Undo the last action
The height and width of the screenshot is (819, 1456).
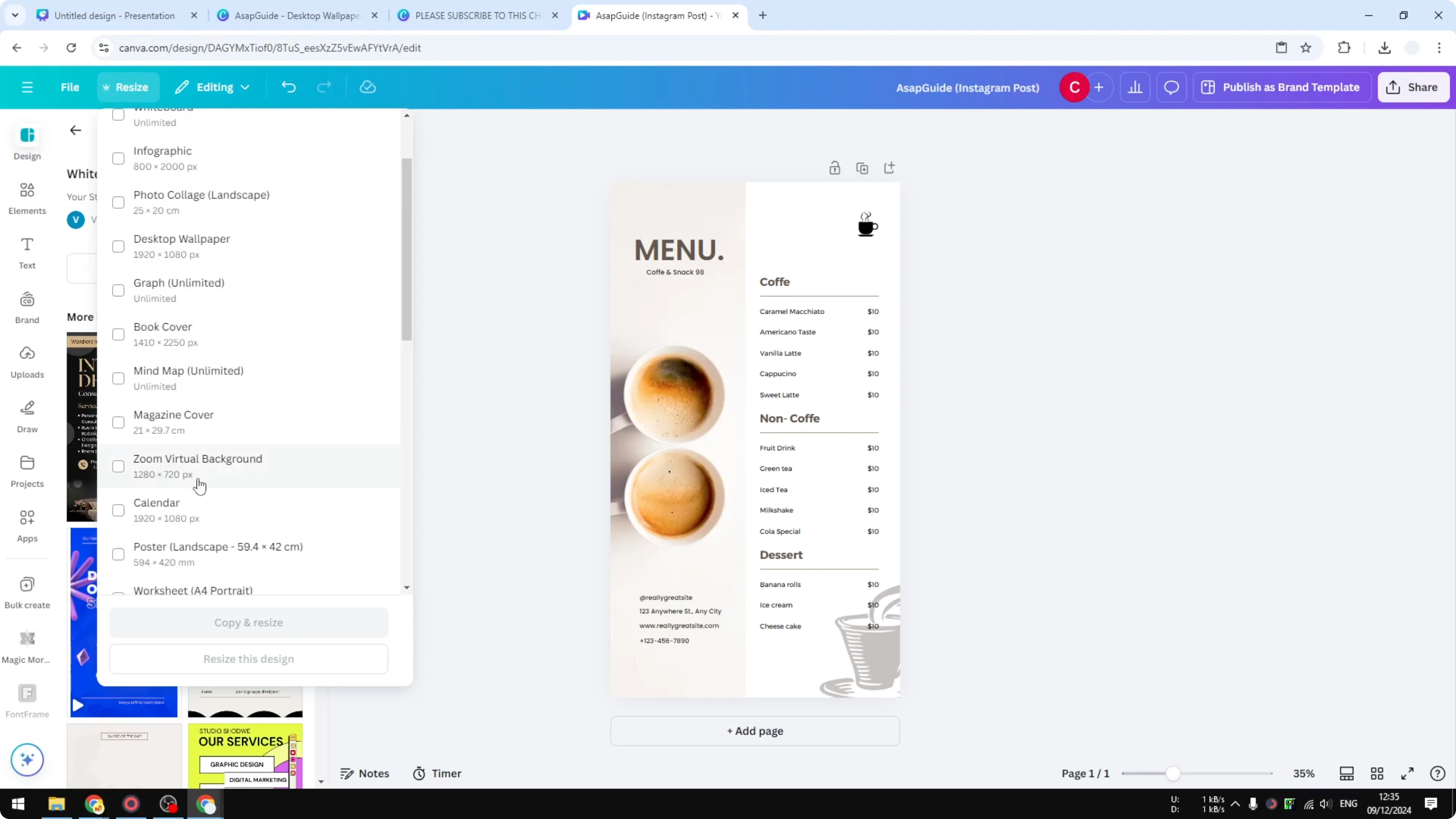tap(289, 87)
